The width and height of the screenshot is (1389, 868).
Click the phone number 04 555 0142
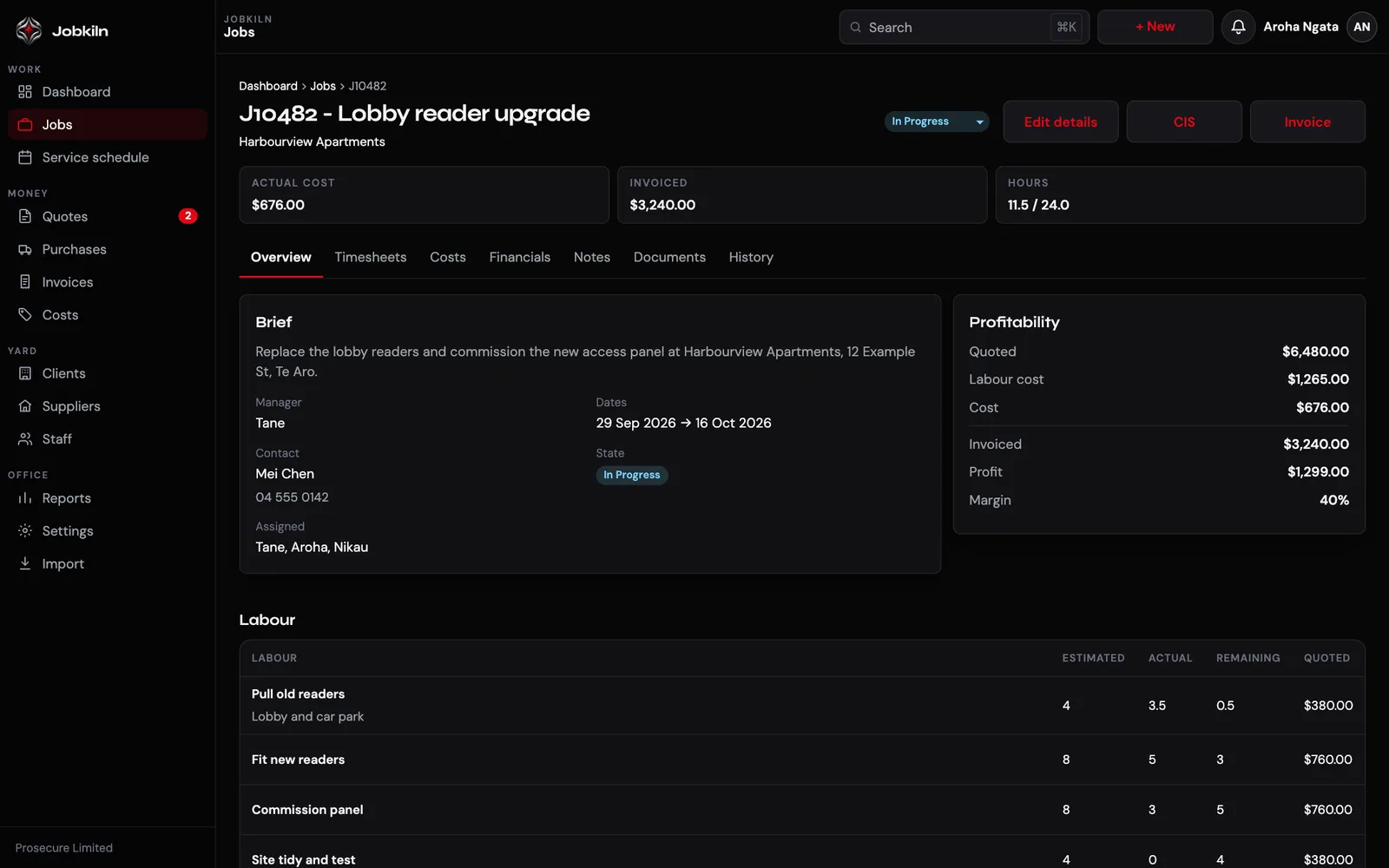pyautogui.click(x=292, y=497)
